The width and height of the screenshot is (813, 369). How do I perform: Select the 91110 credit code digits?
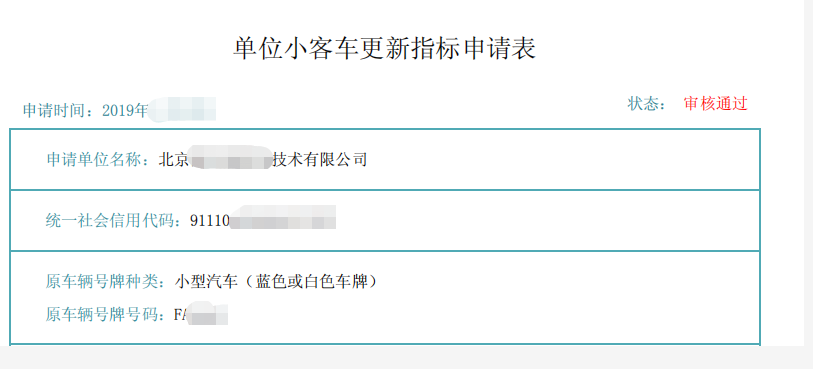coord(209,221)
